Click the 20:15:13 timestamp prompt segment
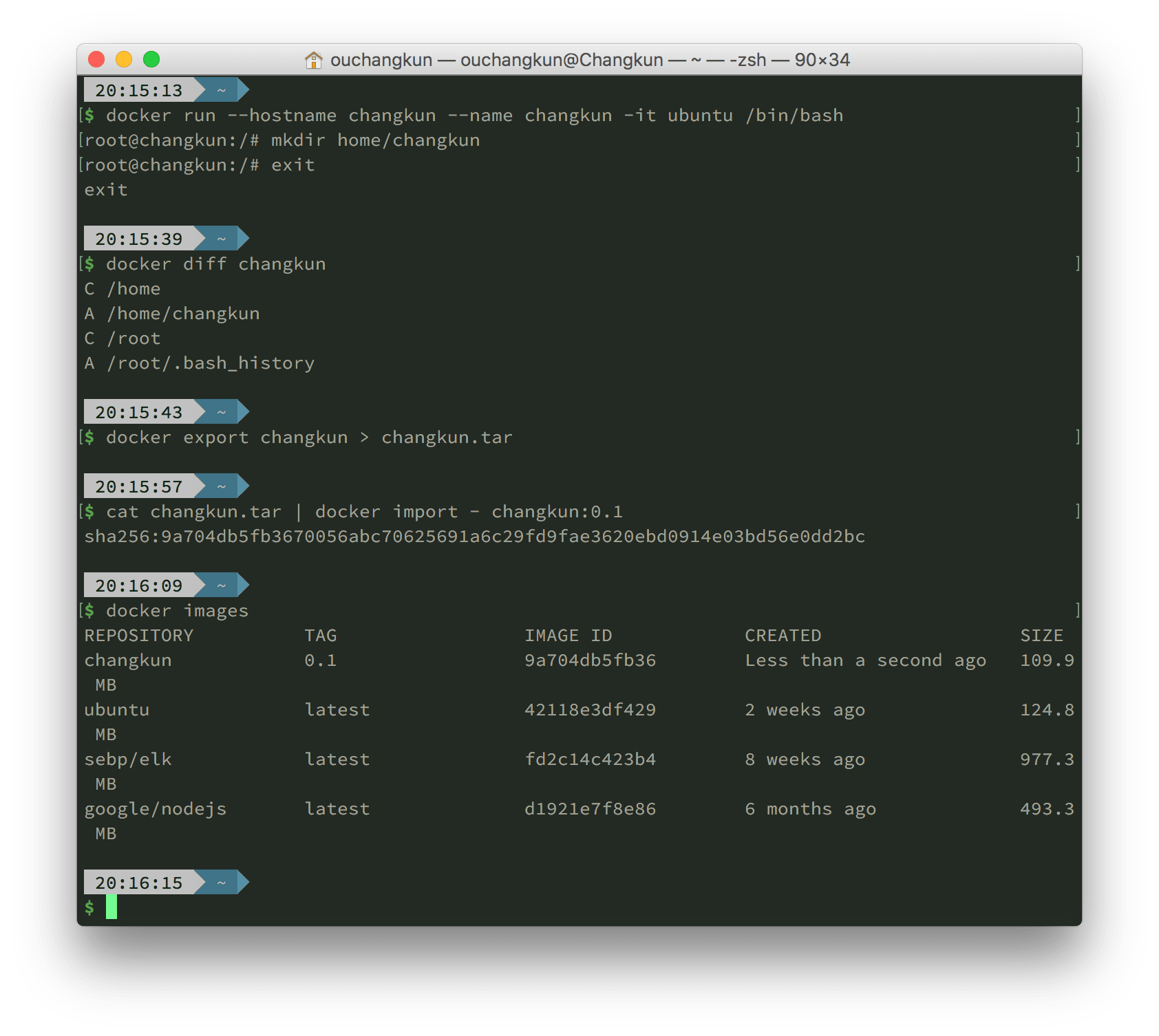Image resolution: width=1159 pixels, height=1036 pixels. [x=138, y=90]
